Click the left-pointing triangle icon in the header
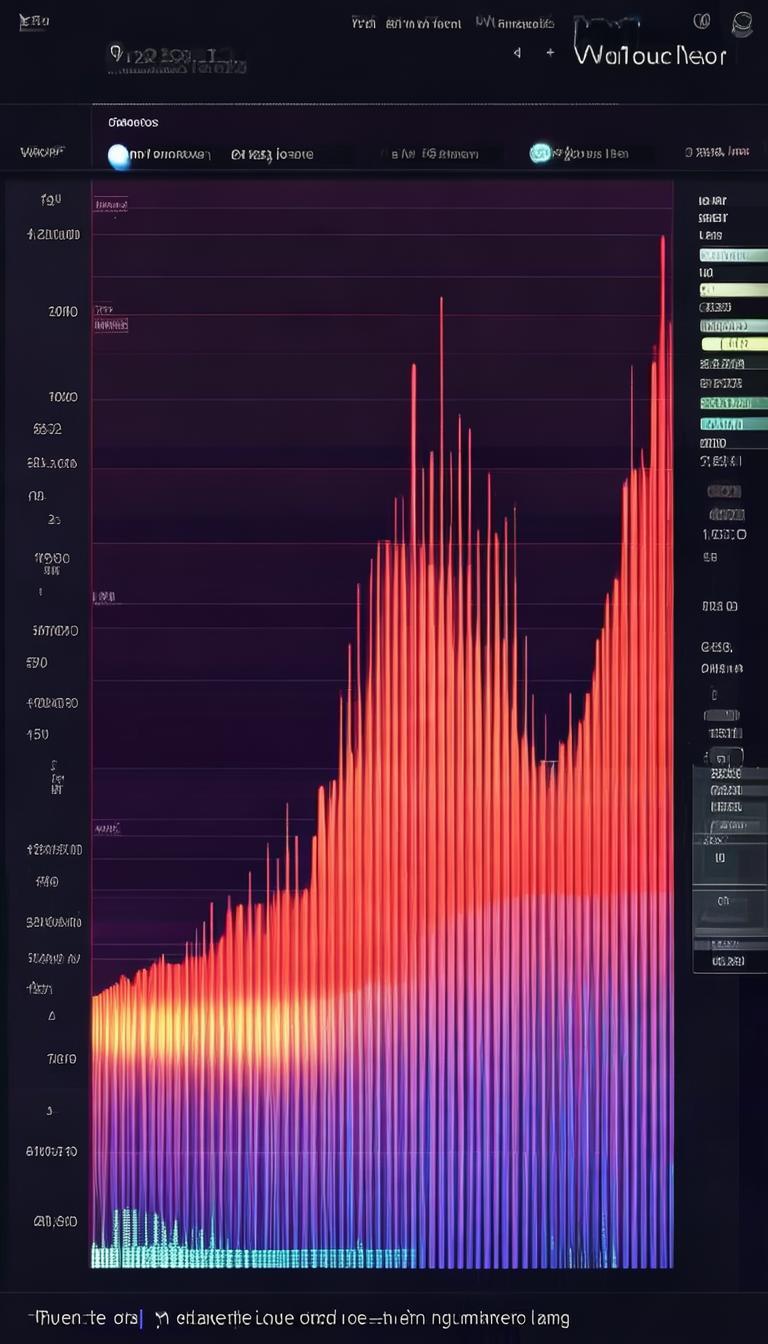Image resolution: width=768 pixels, height=1344 pixels. click(517, 53)
